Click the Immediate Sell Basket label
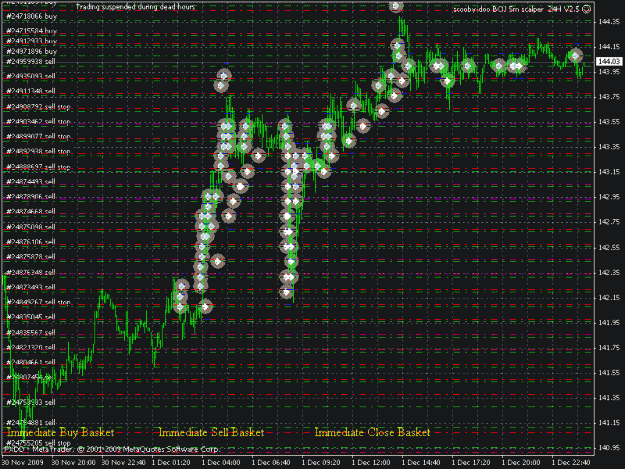The height and width of the screenshot is (469, 625). pyautogui.click(x=211, y=432)
